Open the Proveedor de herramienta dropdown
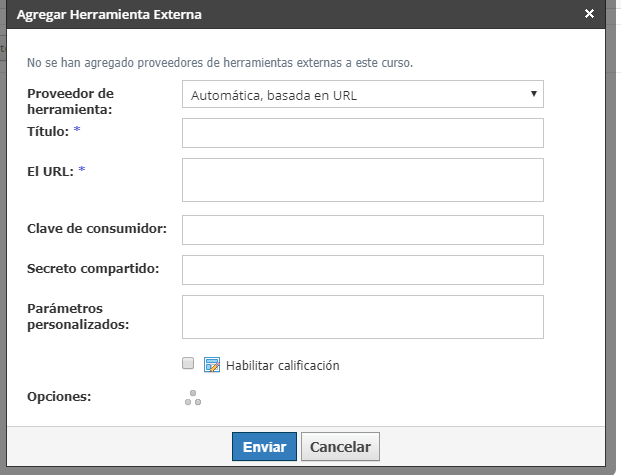621x475 pixels. point(363,94)
